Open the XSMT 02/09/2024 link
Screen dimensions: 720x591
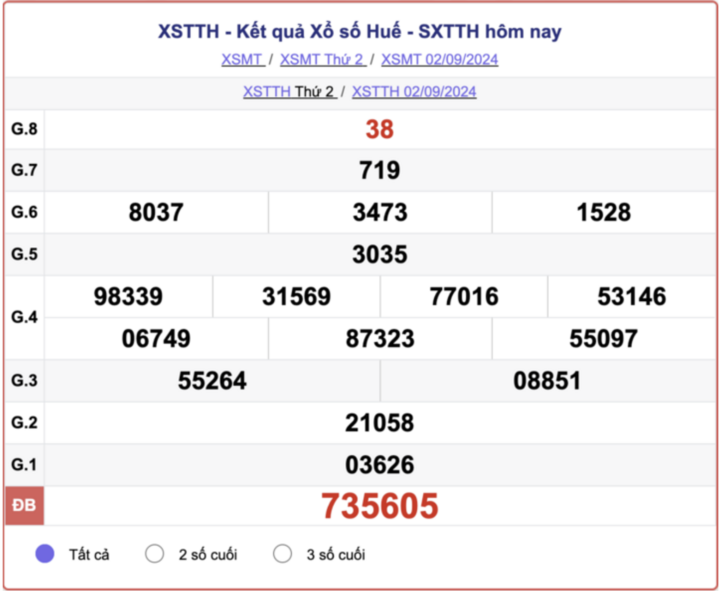coord(439,59)
